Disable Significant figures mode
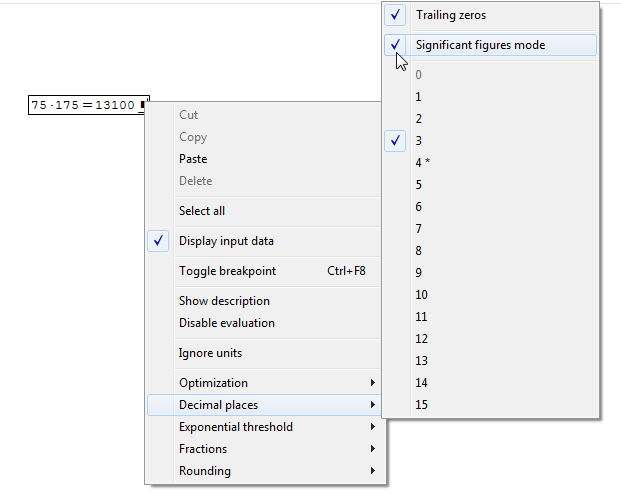Viewport: 621px width, 493px height. tap(480, 45)
